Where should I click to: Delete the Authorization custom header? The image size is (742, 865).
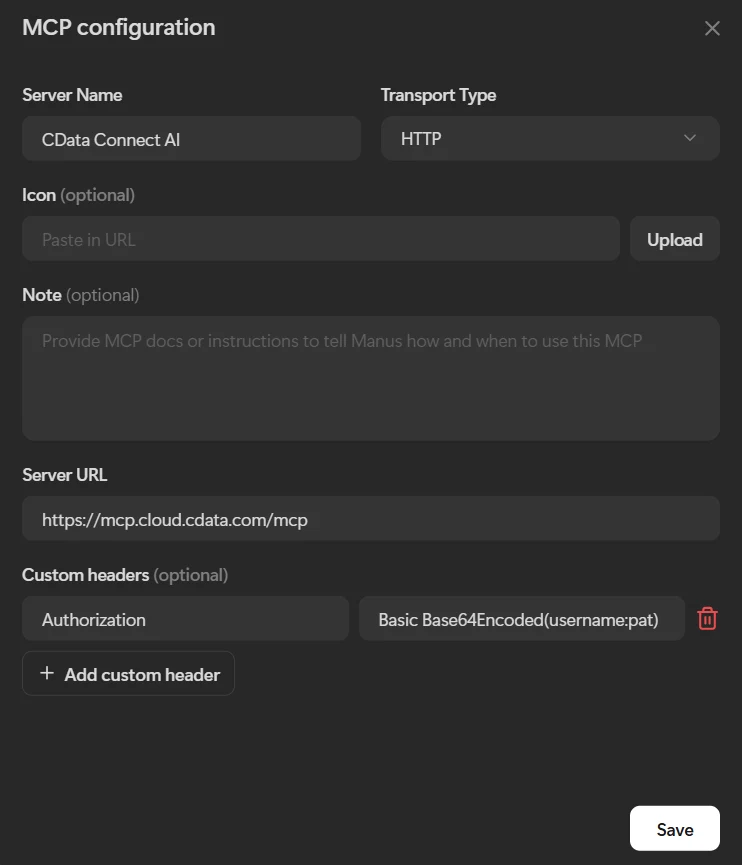pos(707,619)
